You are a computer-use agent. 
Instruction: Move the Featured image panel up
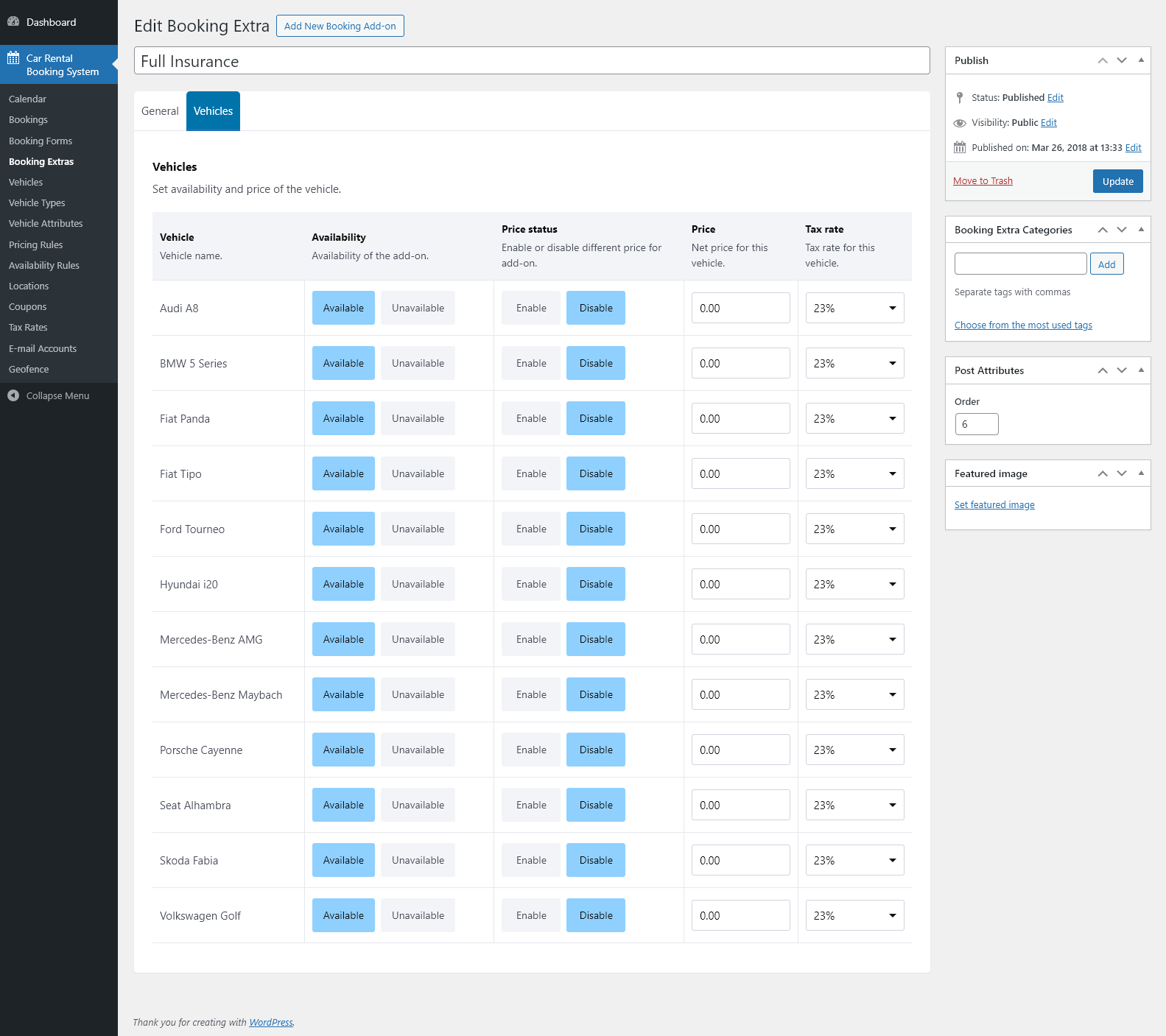click(1103, 473)
